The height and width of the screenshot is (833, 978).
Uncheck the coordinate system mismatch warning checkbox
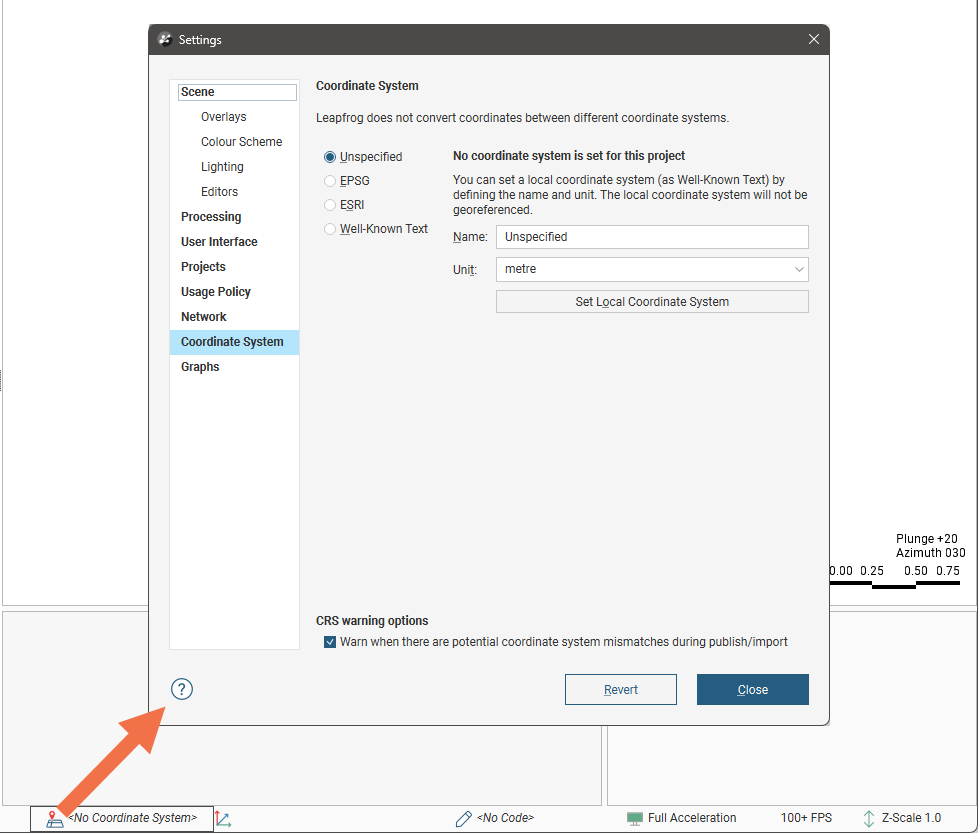coord(330,642)
